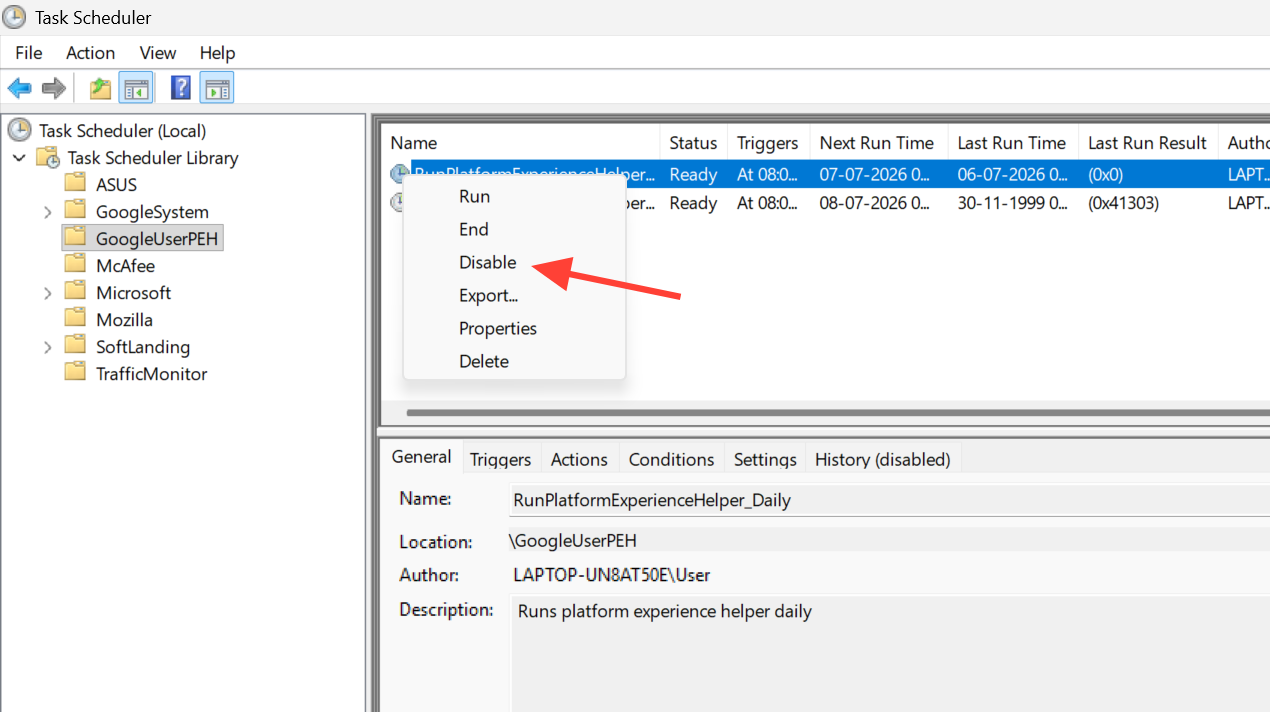The height and width of the screenshot is (712, 1270).
Task: Toggle the Show/Hide Action Pane icon
Action: pos(217,88)
